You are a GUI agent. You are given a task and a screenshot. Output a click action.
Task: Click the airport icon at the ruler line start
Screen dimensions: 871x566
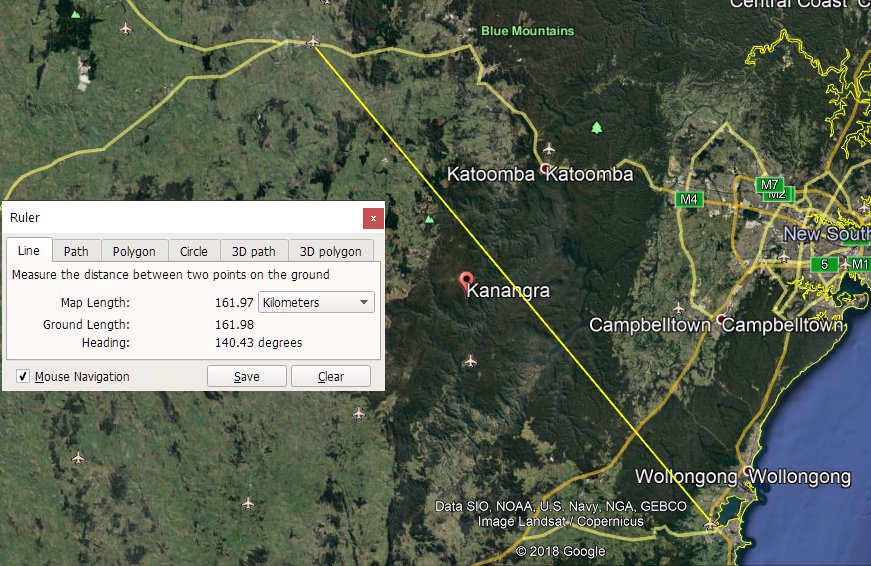[313, 42]
